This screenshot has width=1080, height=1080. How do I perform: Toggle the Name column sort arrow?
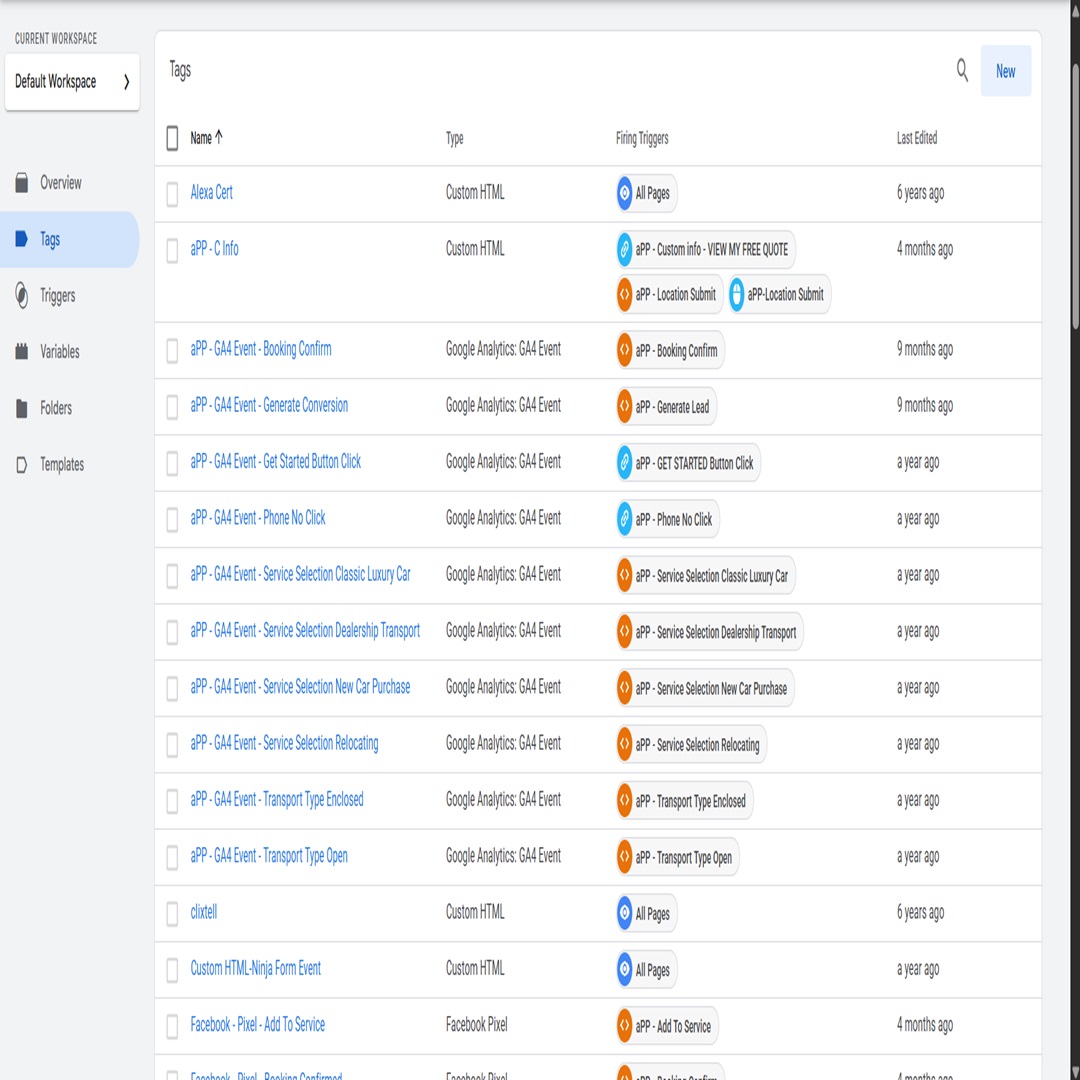tap(220, 138)
